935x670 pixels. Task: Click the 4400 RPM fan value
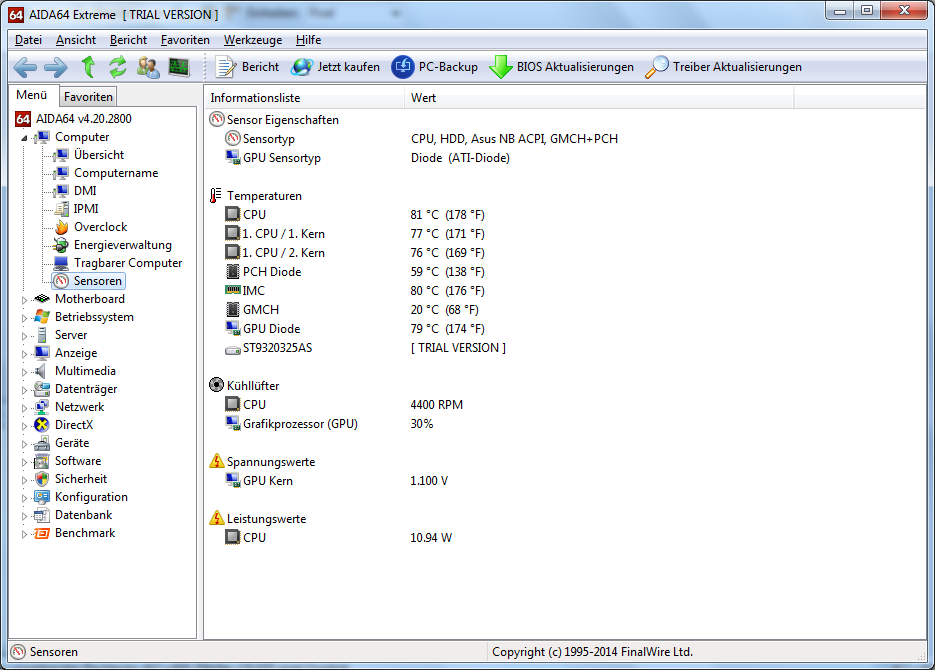(x=436, y=405)
